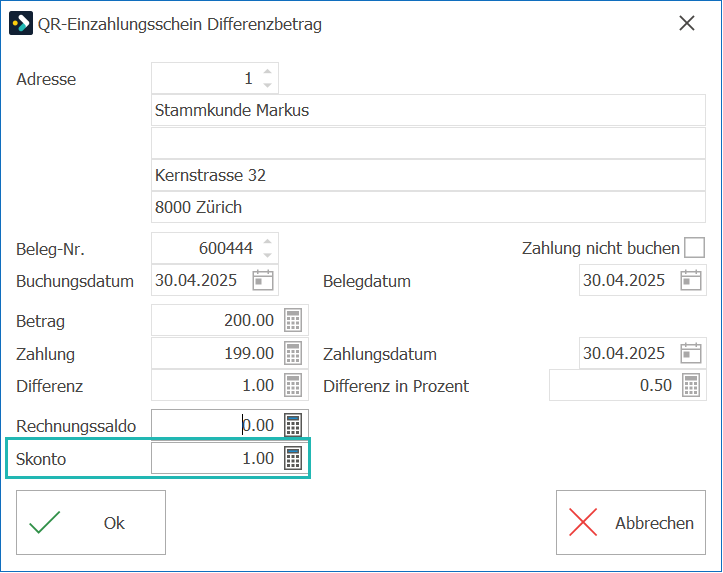Decrease Beleg-Nr. with down arrow

pos(267,254)
